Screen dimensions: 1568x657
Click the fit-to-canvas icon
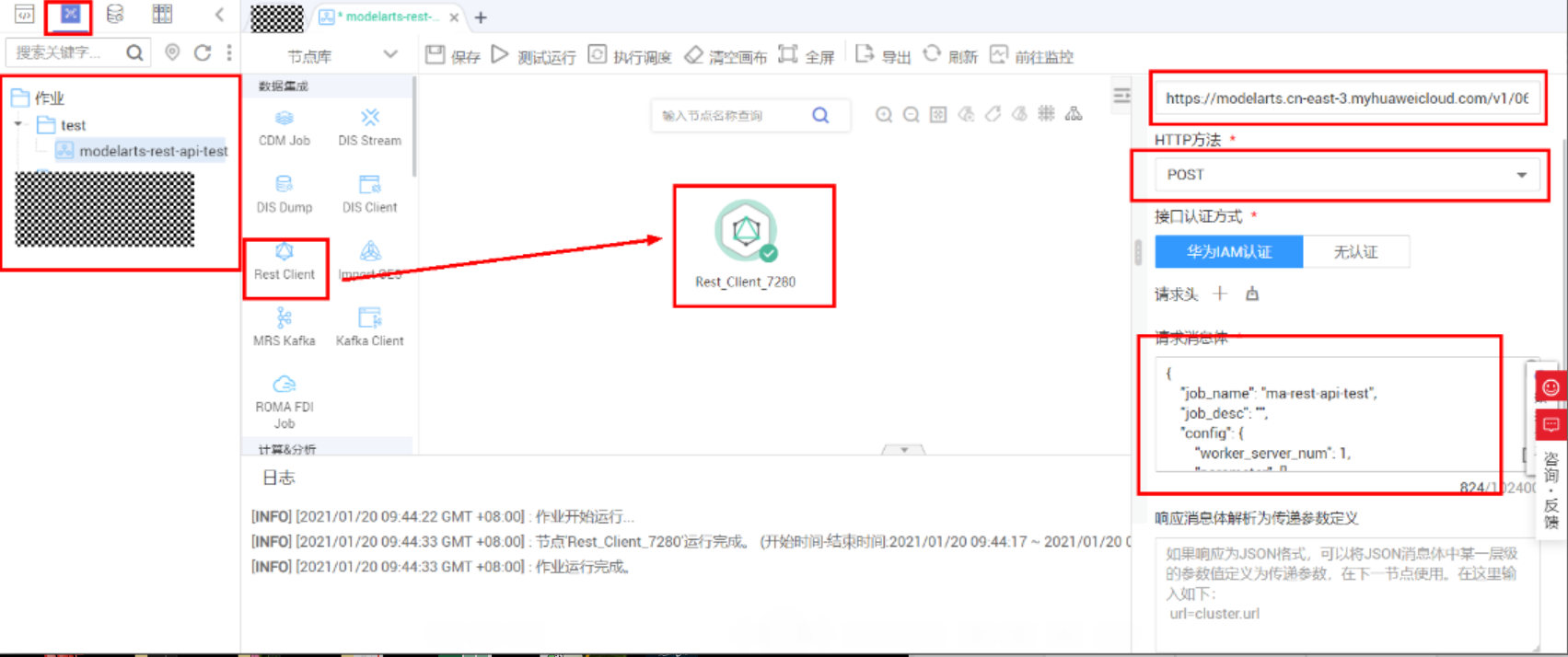point(937,114)
